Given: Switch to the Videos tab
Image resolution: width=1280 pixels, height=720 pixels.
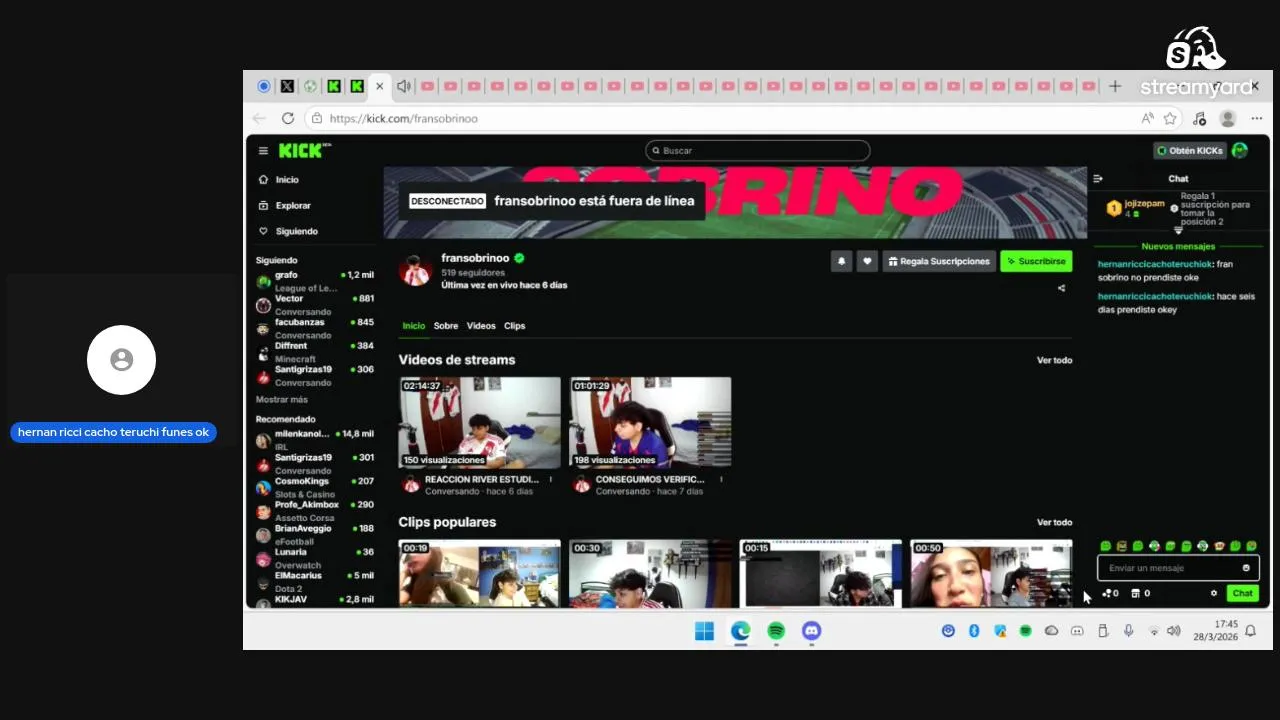Looking at the screenshot, I should [x=481, y=326].
